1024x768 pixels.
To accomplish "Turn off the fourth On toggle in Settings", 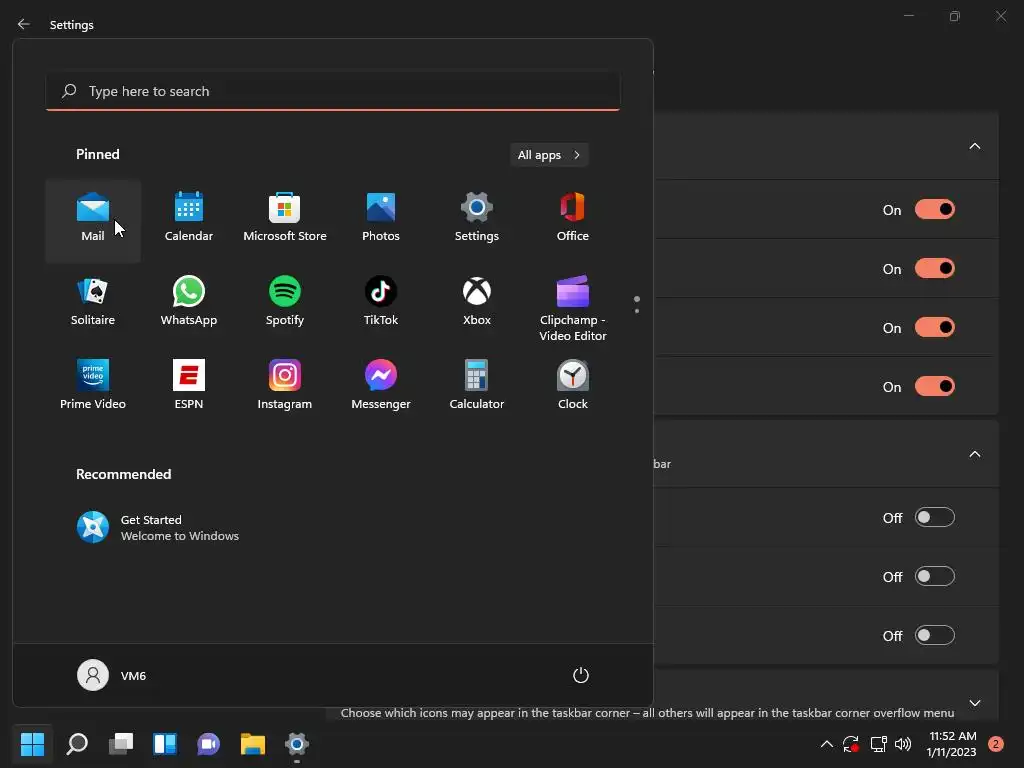I will [935, 387].
